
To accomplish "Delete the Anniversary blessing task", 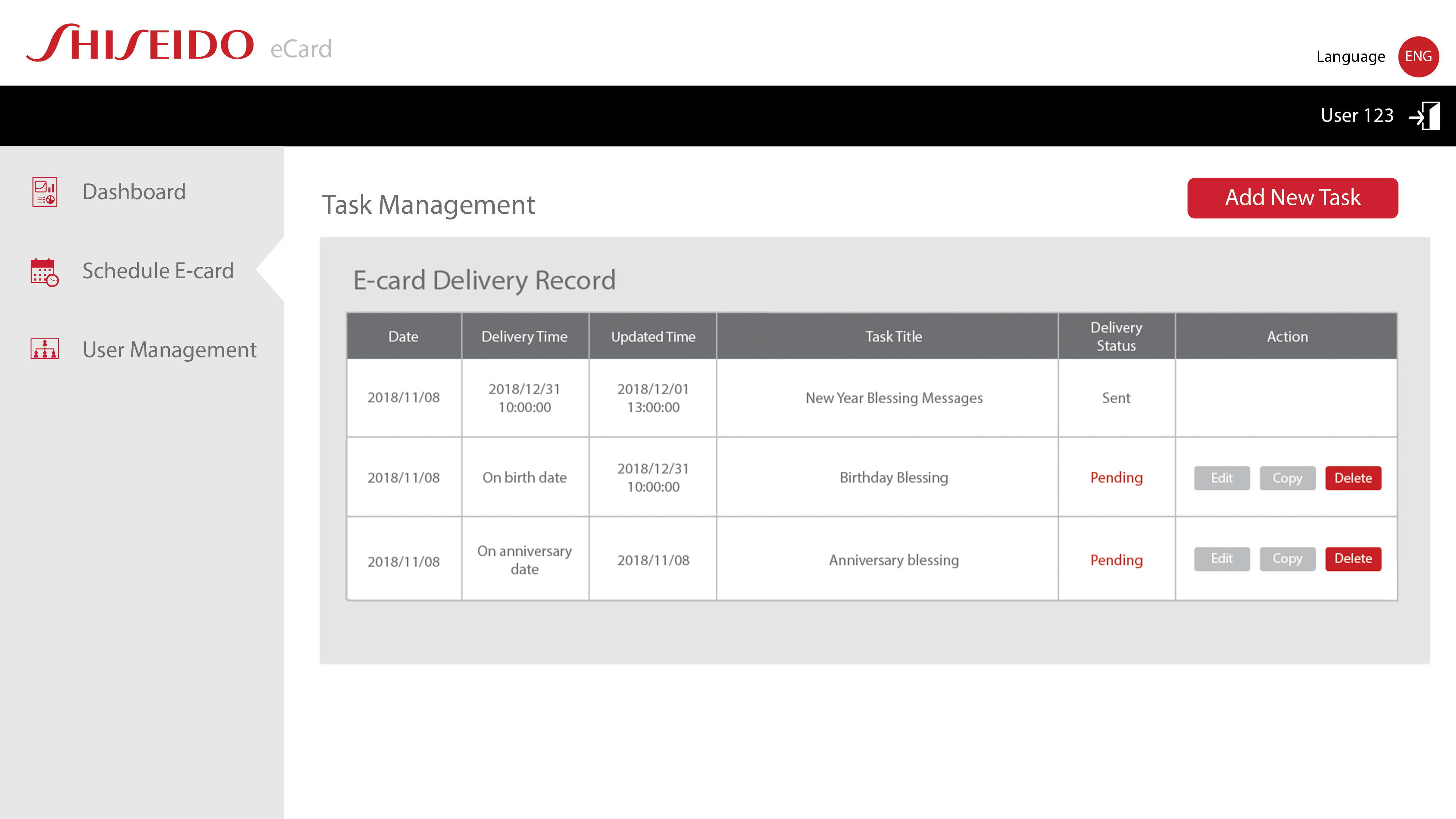I will [x=1353, y=558].
